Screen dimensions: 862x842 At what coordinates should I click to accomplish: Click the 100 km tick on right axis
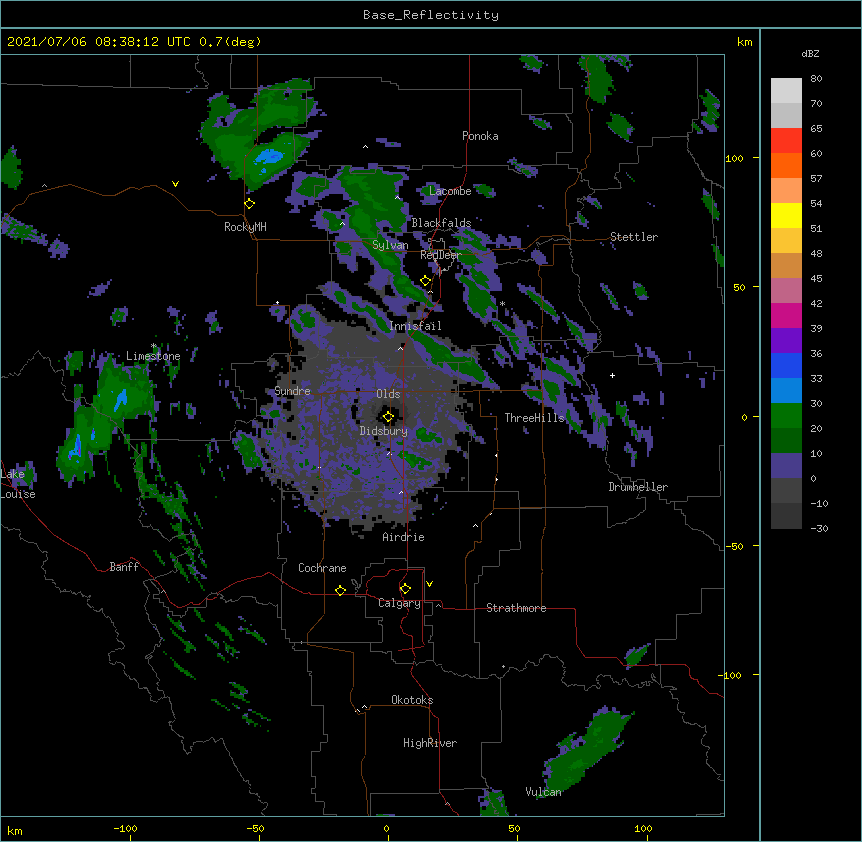(x=734, y=158)
